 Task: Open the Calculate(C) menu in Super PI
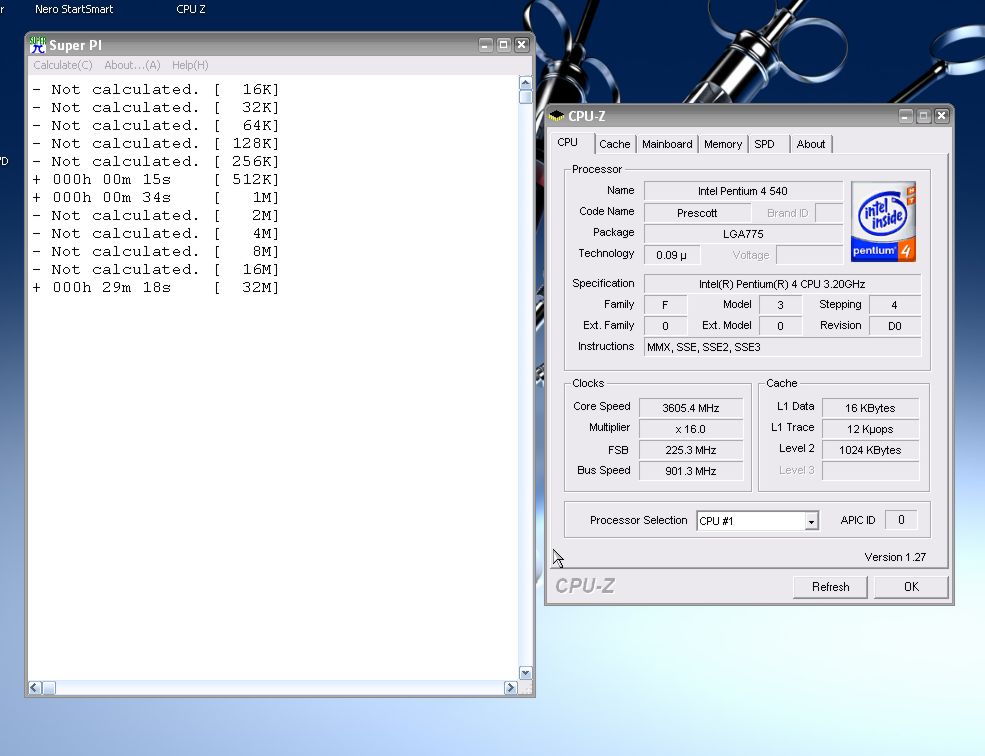tap(63, 65)
